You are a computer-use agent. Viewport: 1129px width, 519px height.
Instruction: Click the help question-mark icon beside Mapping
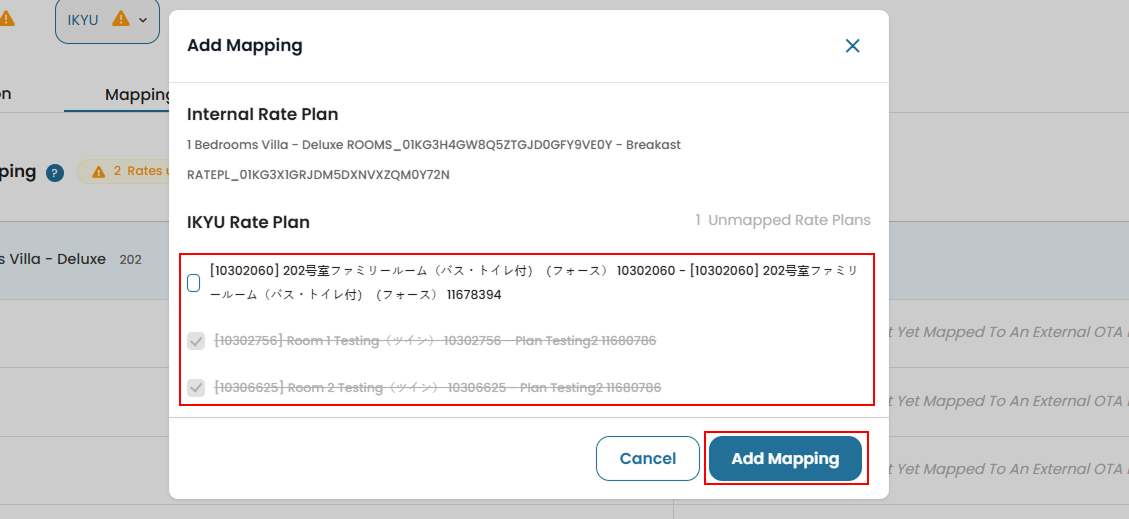(x=55, y=173)
